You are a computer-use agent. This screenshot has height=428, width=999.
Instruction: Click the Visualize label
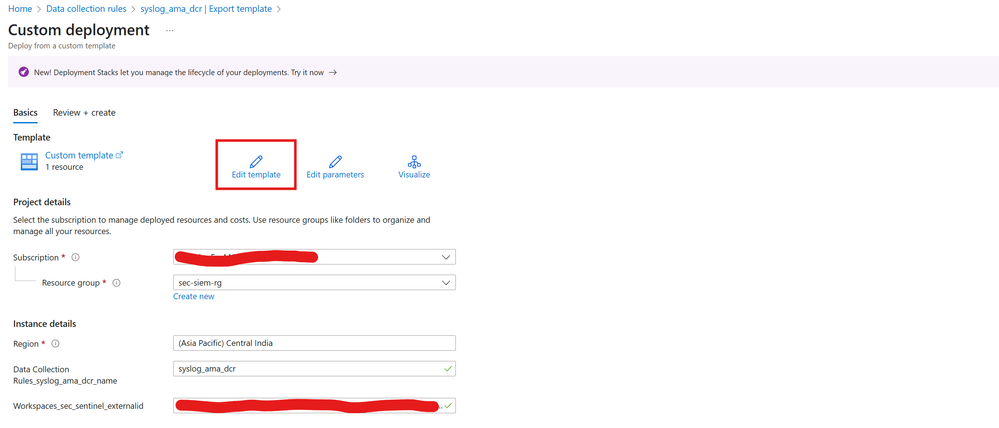(414, 175)
